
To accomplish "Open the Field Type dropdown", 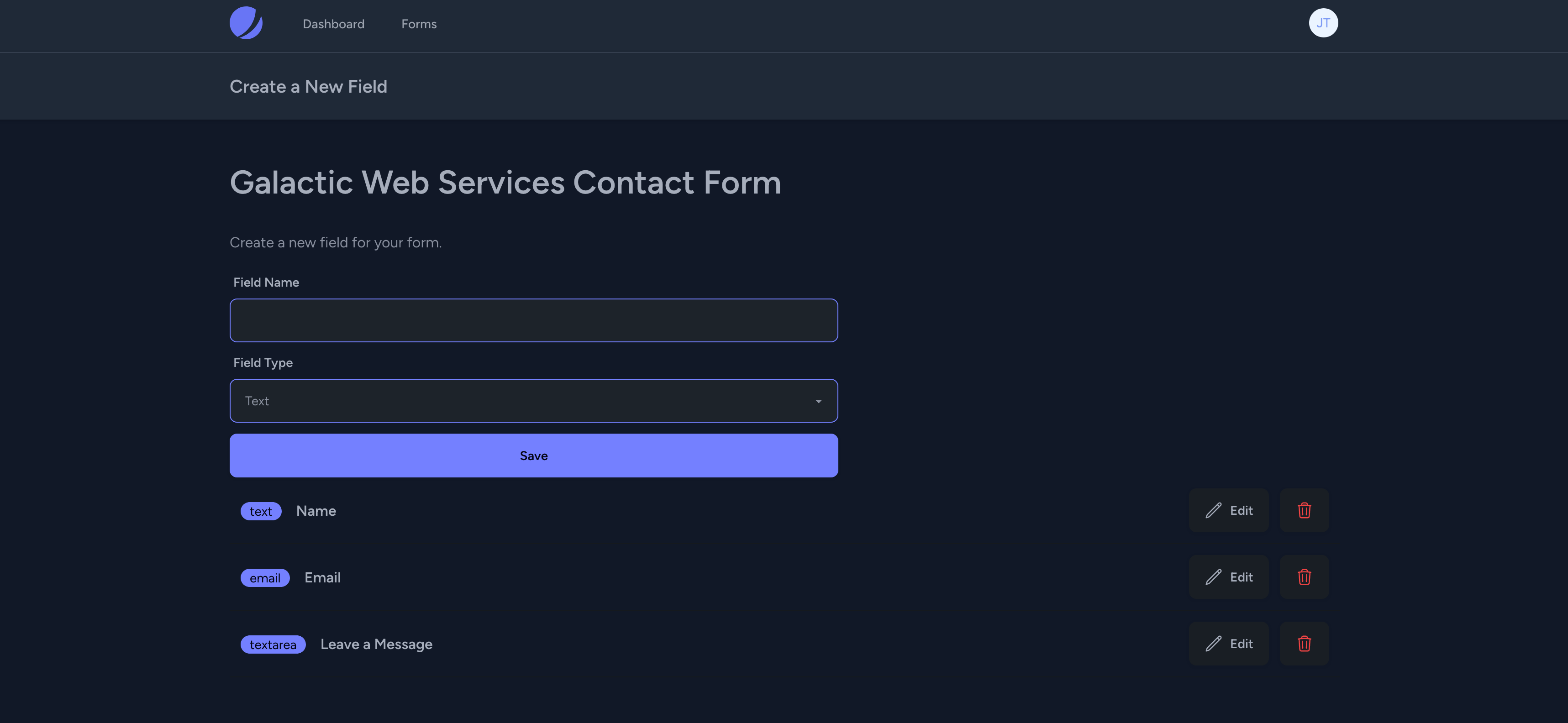I will tap(533, 400).
